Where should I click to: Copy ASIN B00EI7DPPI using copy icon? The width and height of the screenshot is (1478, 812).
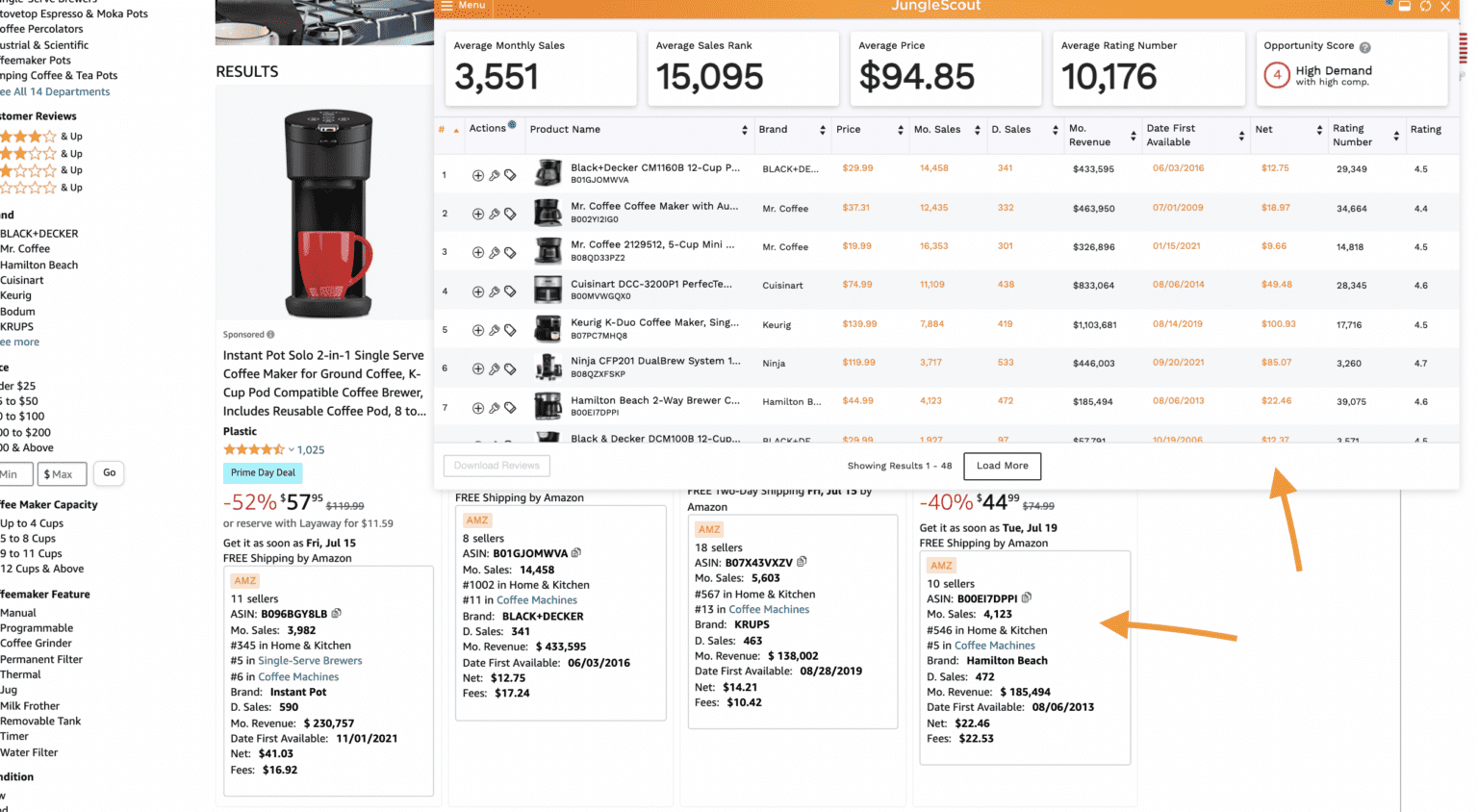point(1026,596)
